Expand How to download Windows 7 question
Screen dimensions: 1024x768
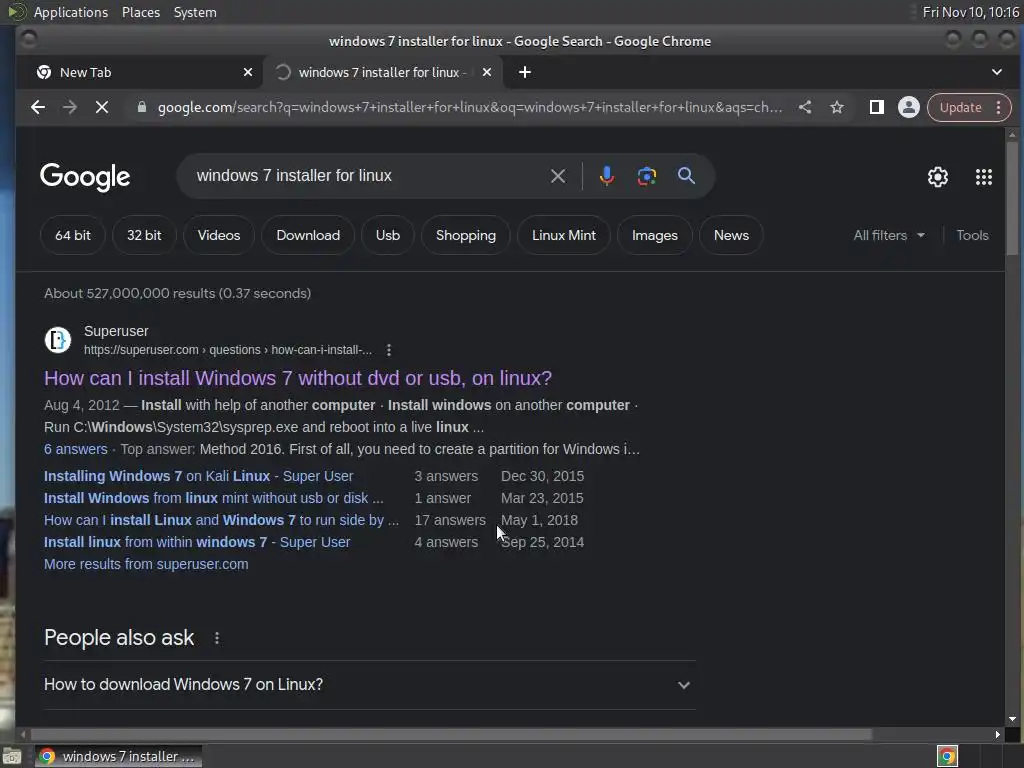[x=370, y=684]
